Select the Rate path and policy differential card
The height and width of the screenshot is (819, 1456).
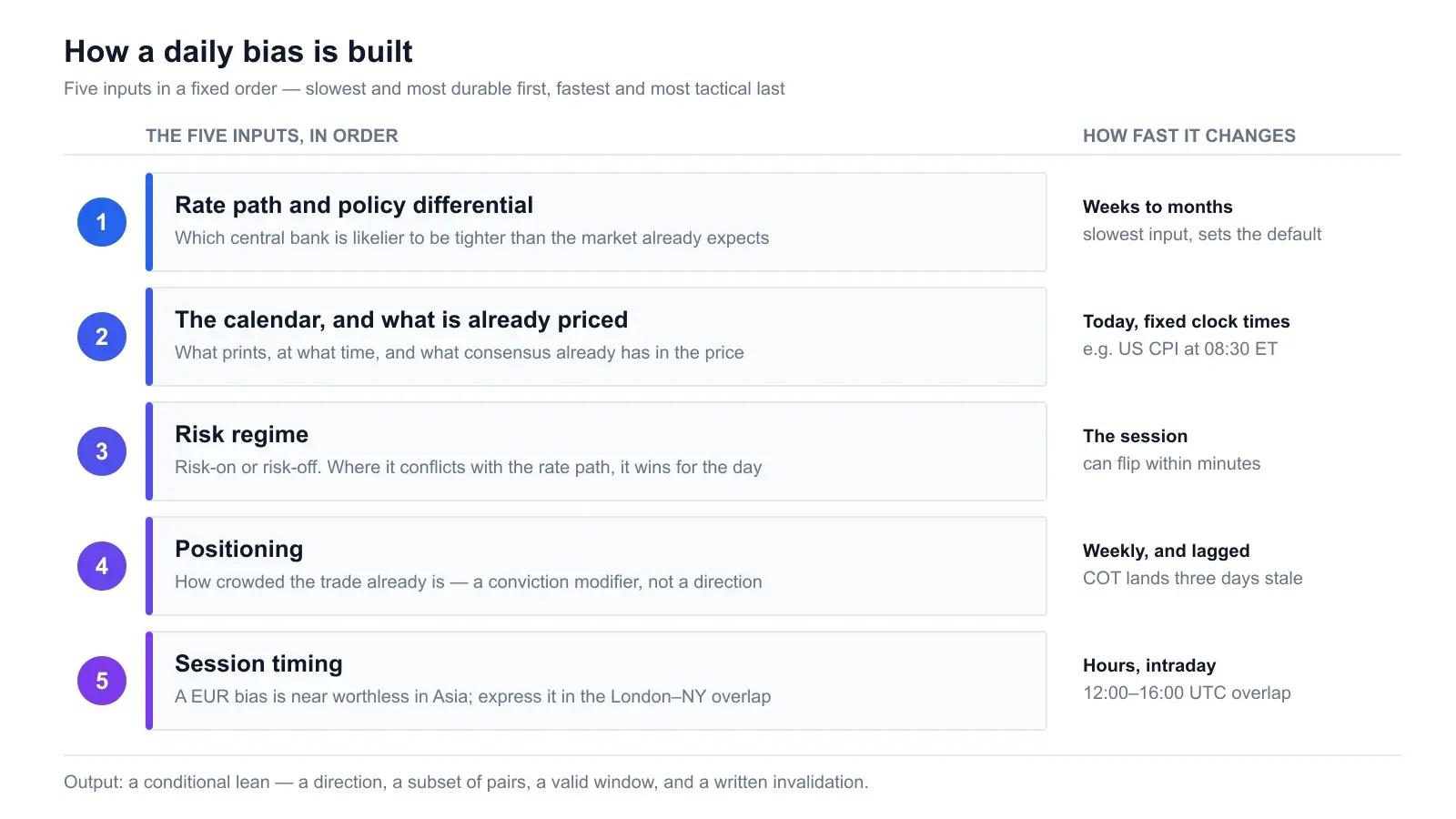596,222
